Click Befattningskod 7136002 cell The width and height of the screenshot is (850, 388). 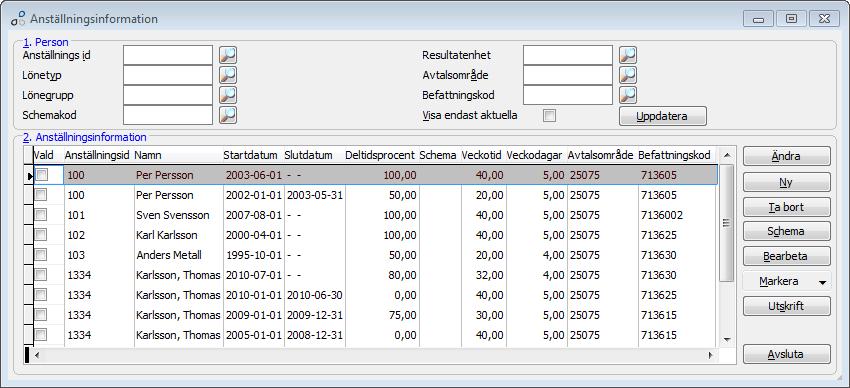coord(678,215)
